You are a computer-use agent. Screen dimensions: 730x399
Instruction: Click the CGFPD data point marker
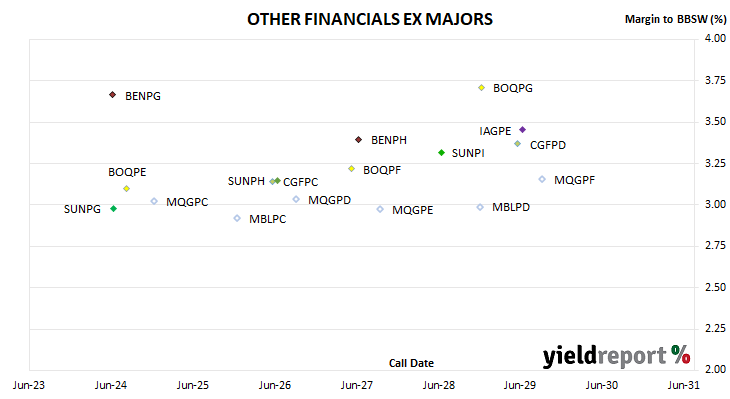517,144
